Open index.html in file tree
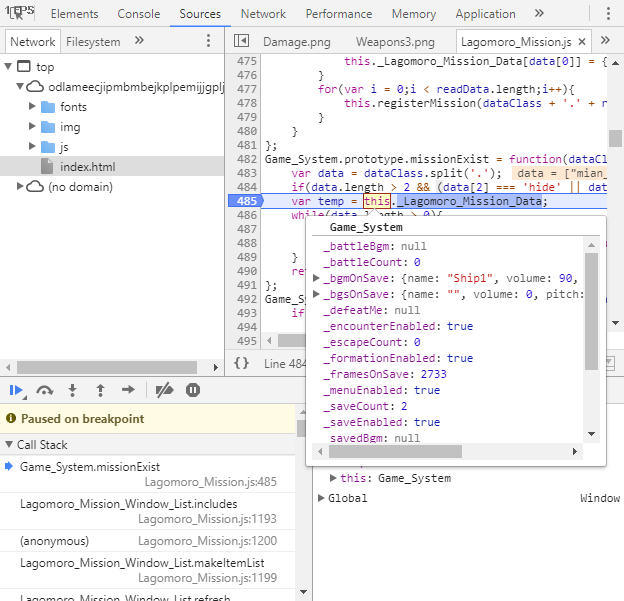Image resolution: width=624 pixels, height=601 pixels. [x=88, y=166]
